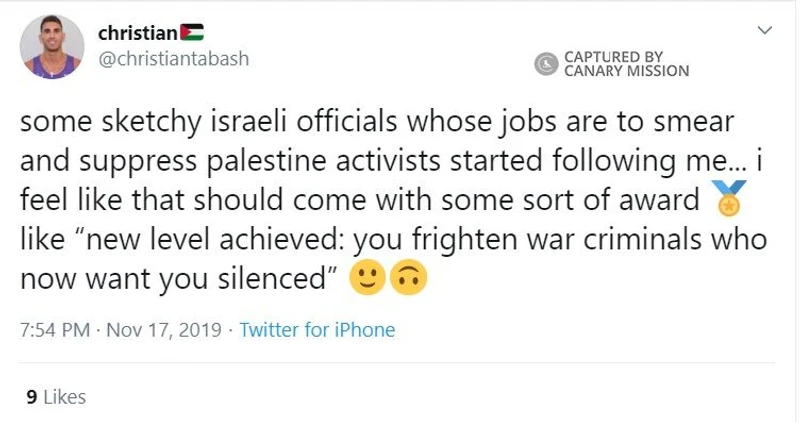Click the upside-down face emoji

[x=408, y=278]
